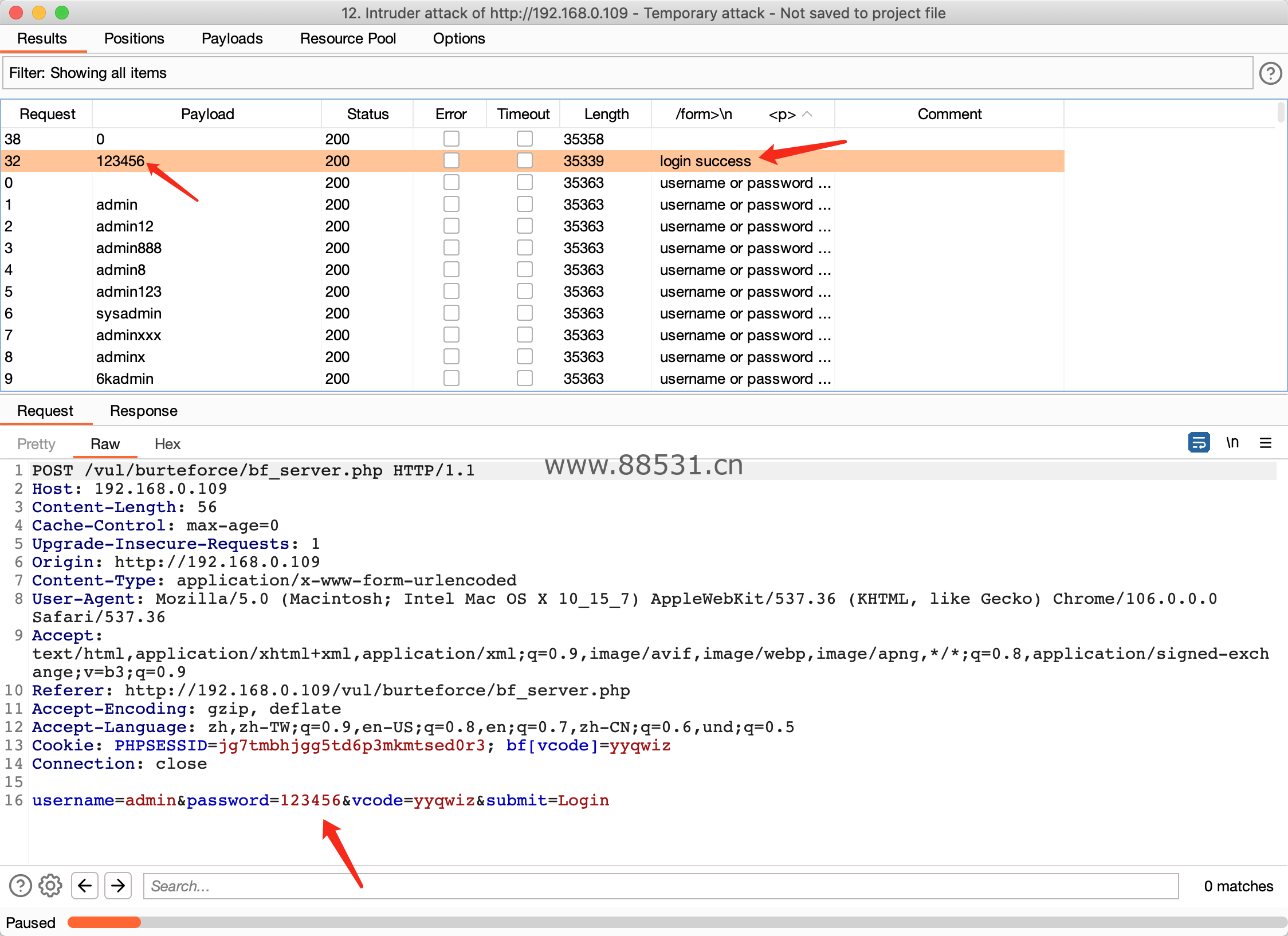Click the Content-Type header line

coord(274,580)
